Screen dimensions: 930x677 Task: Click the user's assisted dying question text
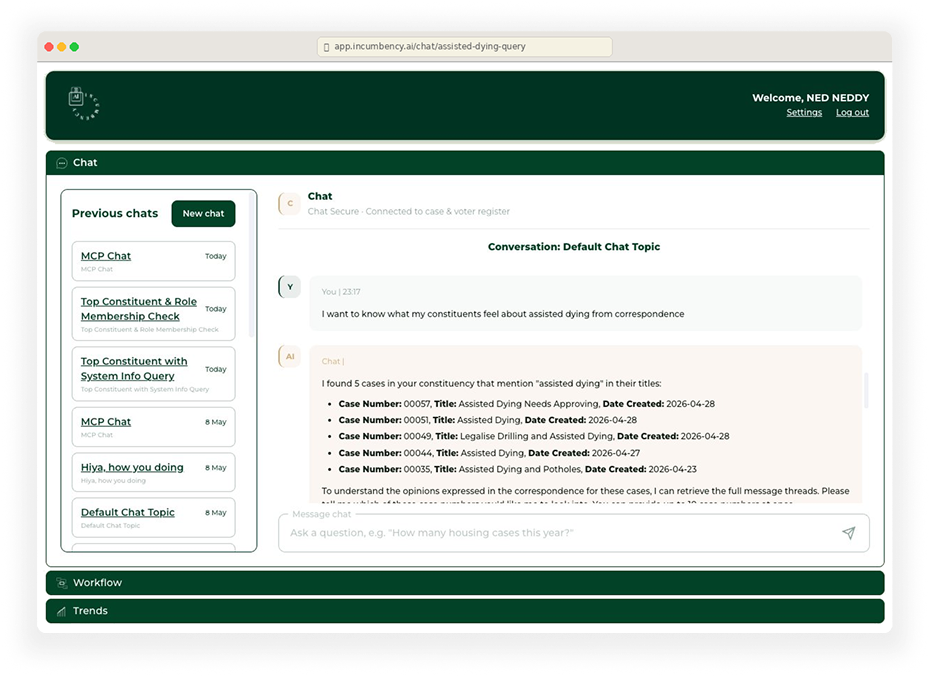coord(503,314)
